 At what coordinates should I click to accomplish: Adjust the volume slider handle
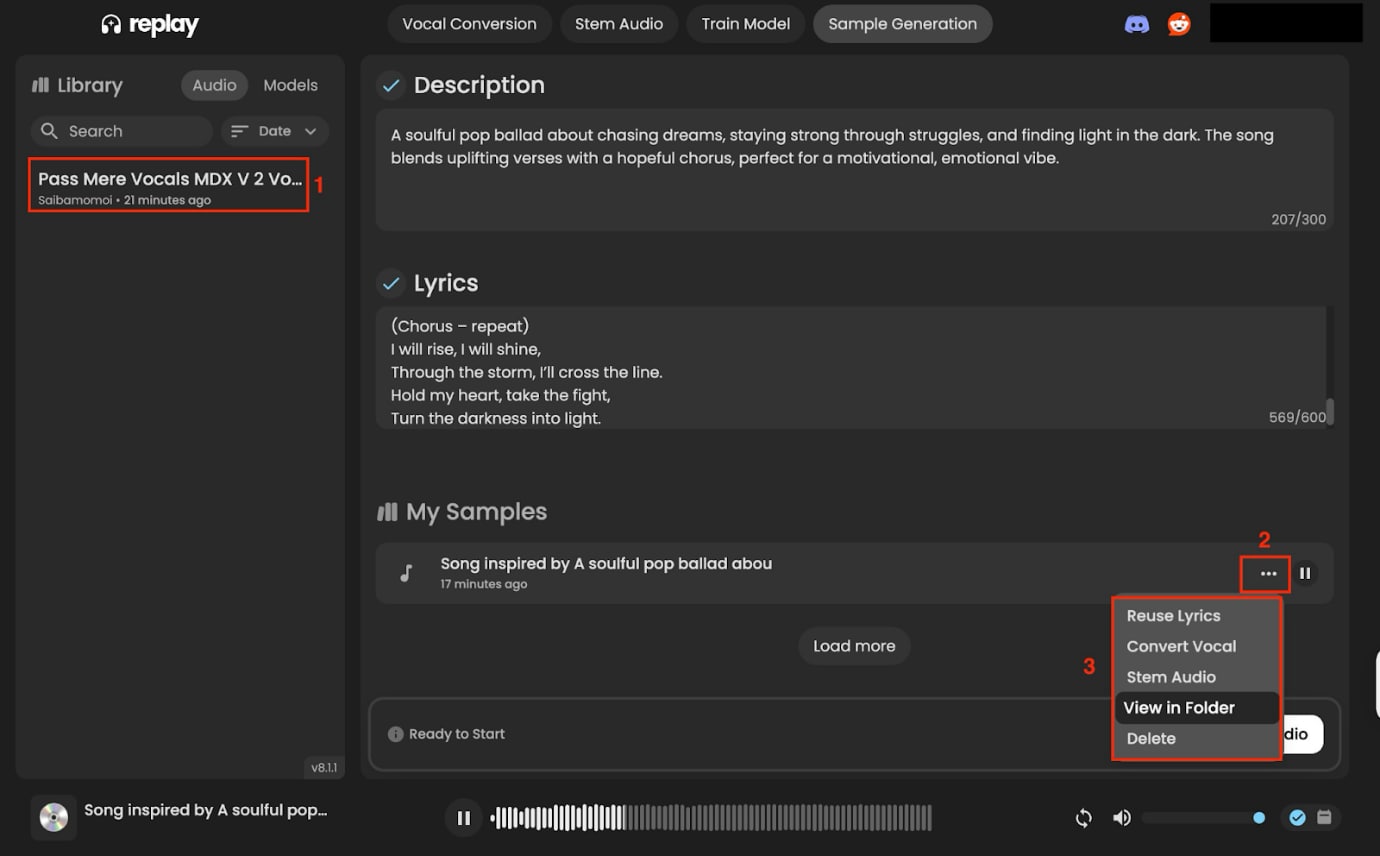[x=1259, y=818]
